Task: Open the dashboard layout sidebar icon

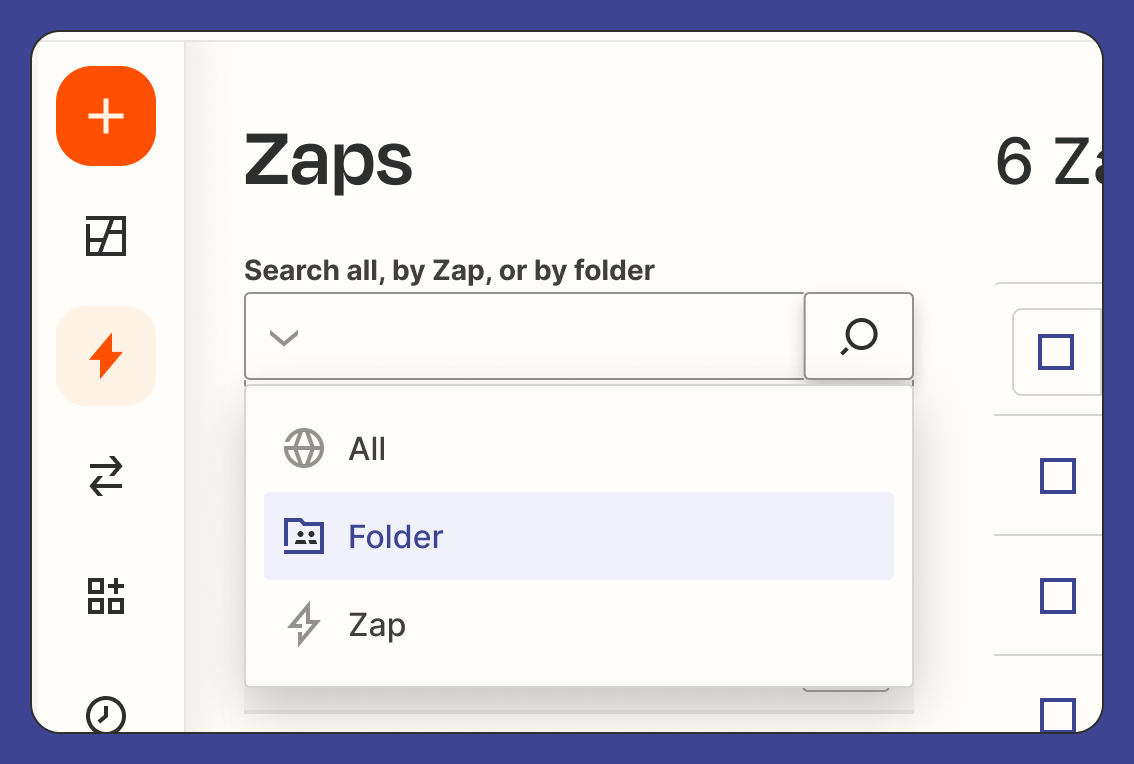Action: coord(106,236)
